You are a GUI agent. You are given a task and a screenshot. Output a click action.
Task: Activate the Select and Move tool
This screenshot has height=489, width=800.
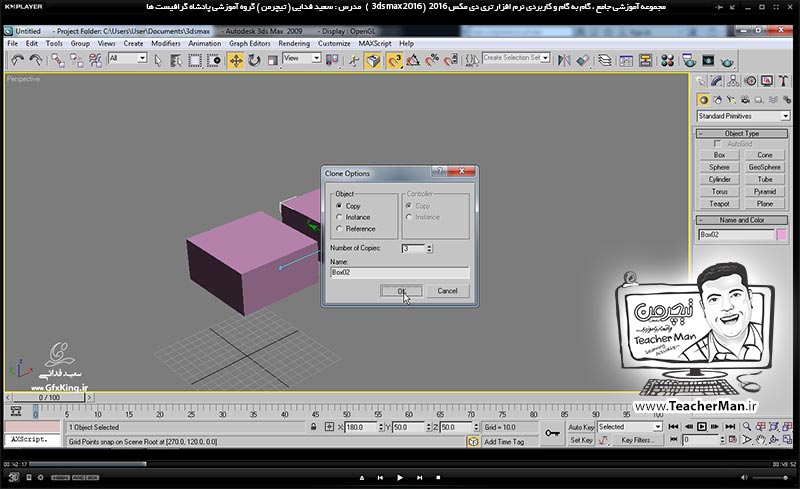[x=236, y=61]
